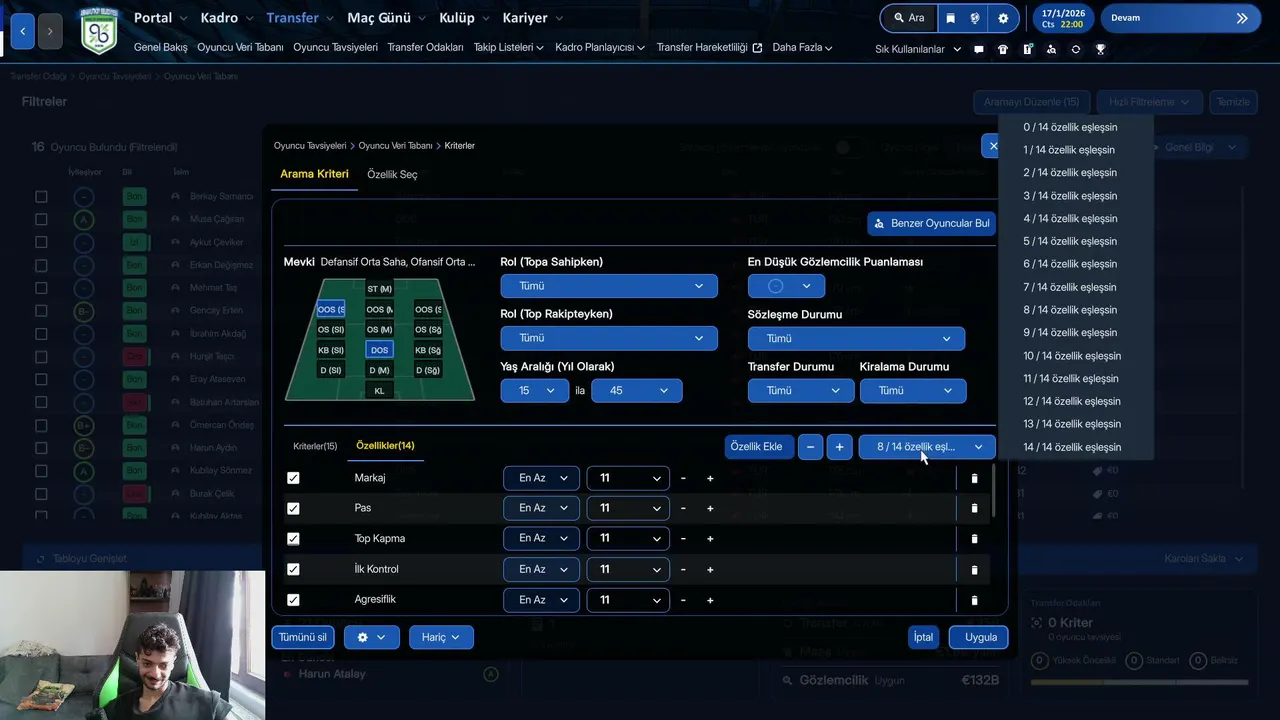Switch to the Kriterler(15) tab
Viewport: 1280px width, 720px height.
coord(315,446)
